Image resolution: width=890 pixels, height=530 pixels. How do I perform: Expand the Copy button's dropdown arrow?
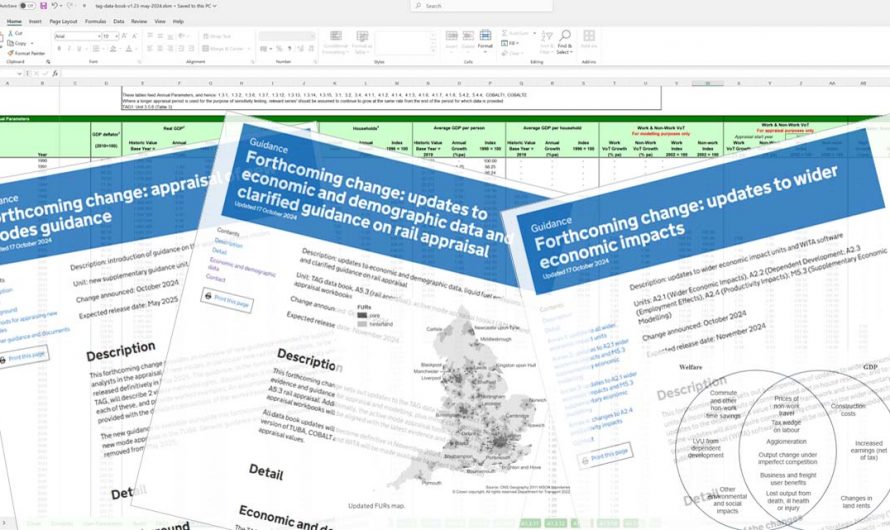point(31,44)
